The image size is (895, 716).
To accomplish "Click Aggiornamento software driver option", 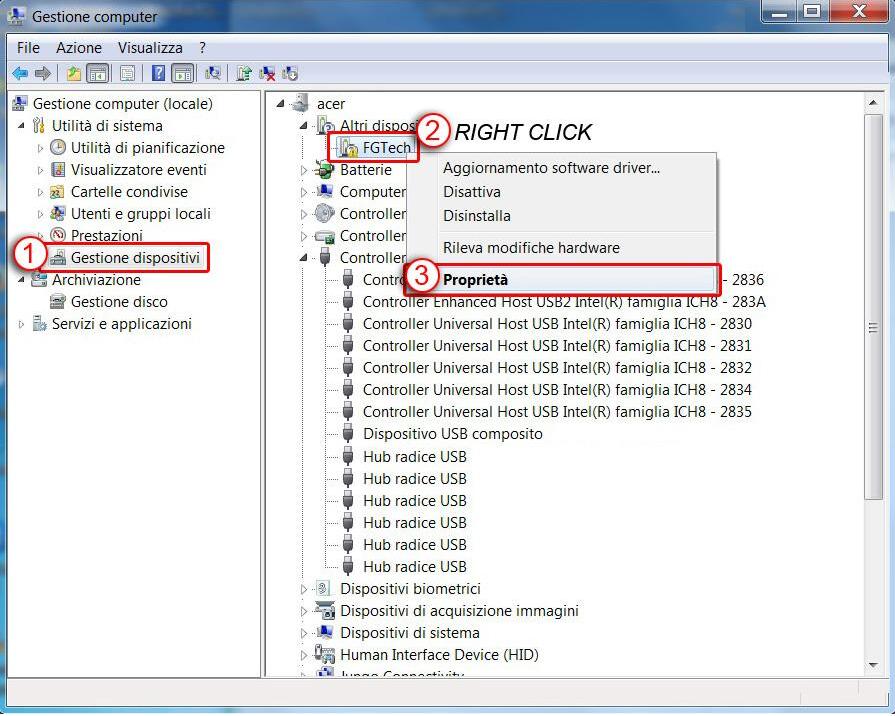I will click(551, 168).
